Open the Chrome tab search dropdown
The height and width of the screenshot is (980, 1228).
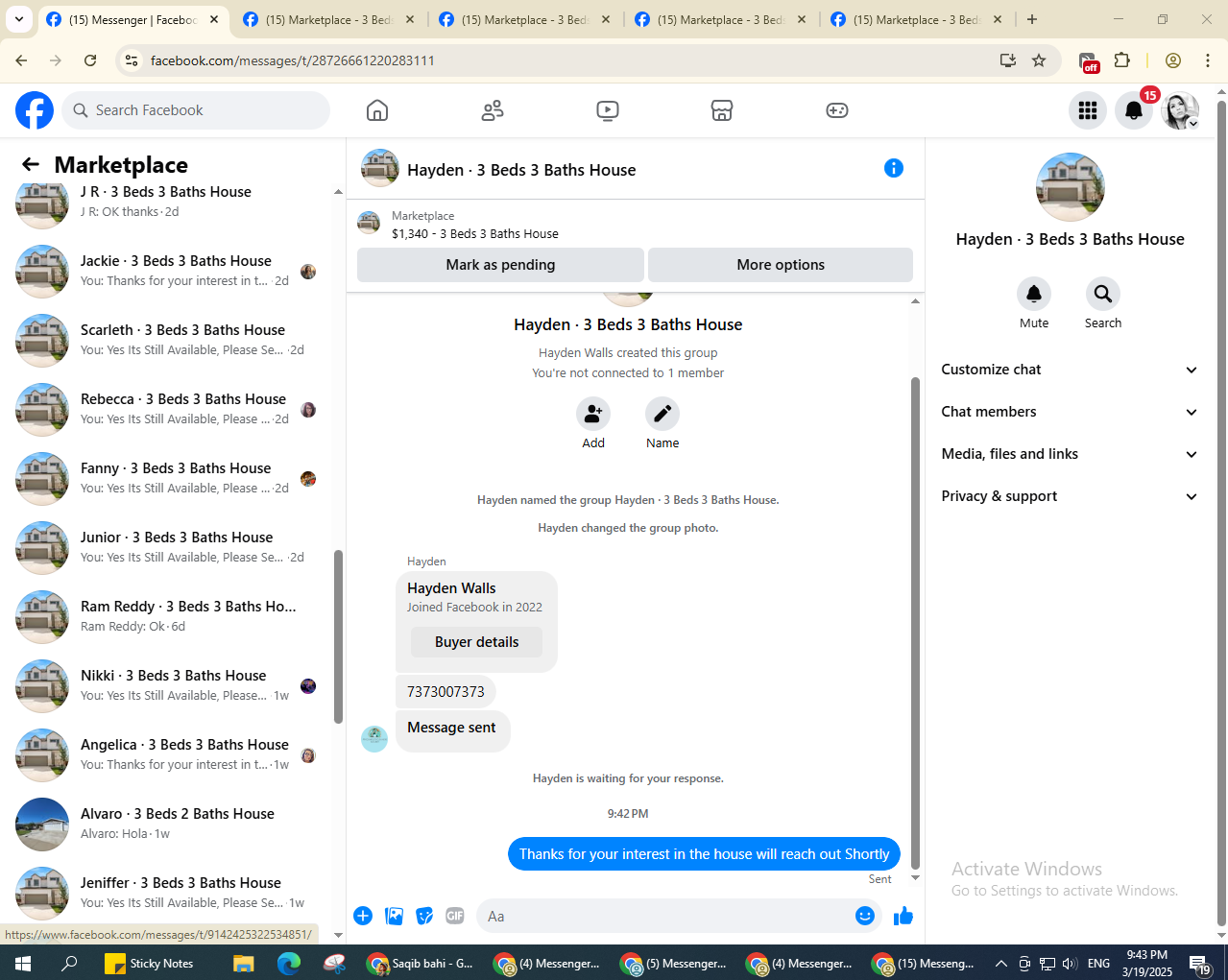[18, 19]
